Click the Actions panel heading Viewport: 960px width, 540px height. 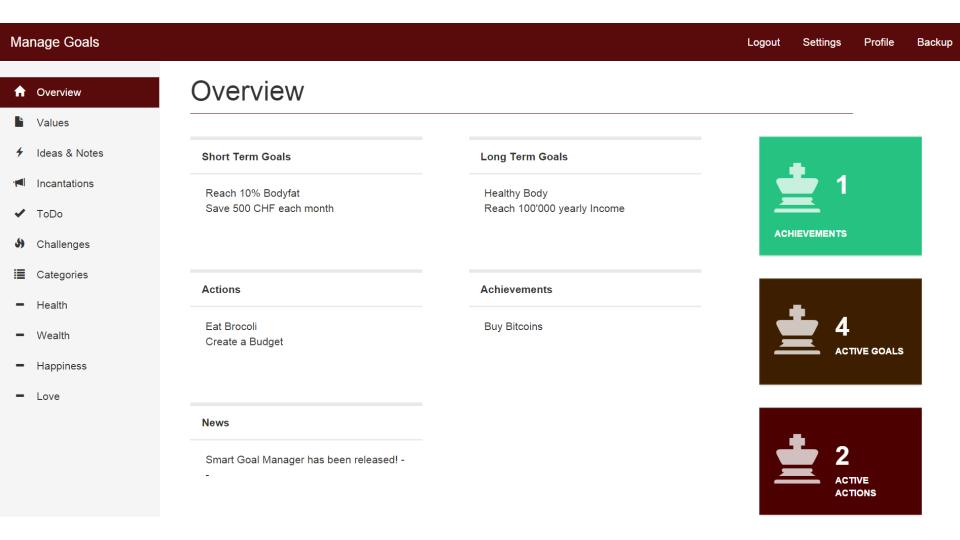(x=221, y=290)
